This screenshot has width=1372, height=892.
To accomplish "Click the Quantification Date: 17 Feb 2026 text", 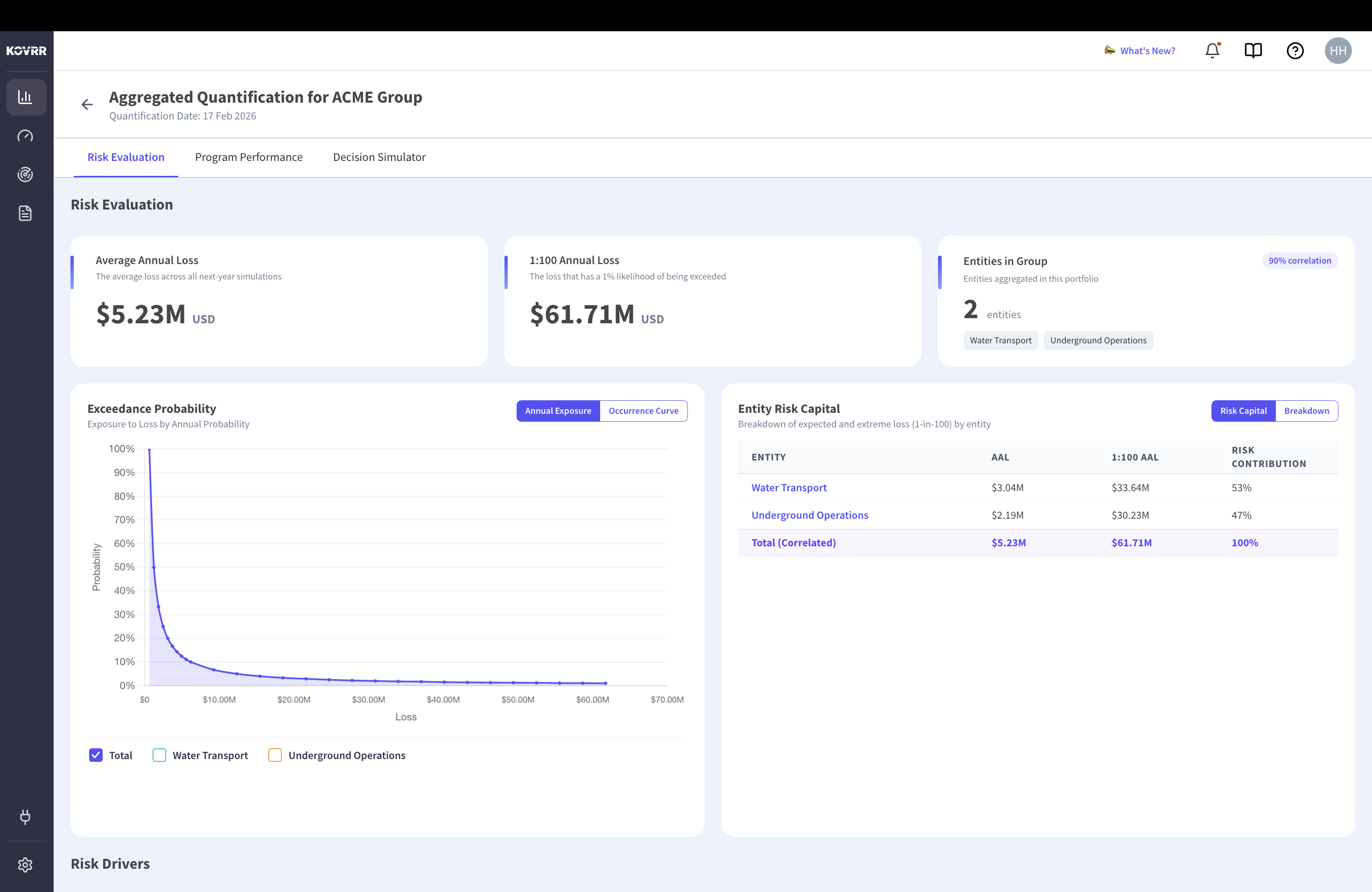I will coord(182,116).
